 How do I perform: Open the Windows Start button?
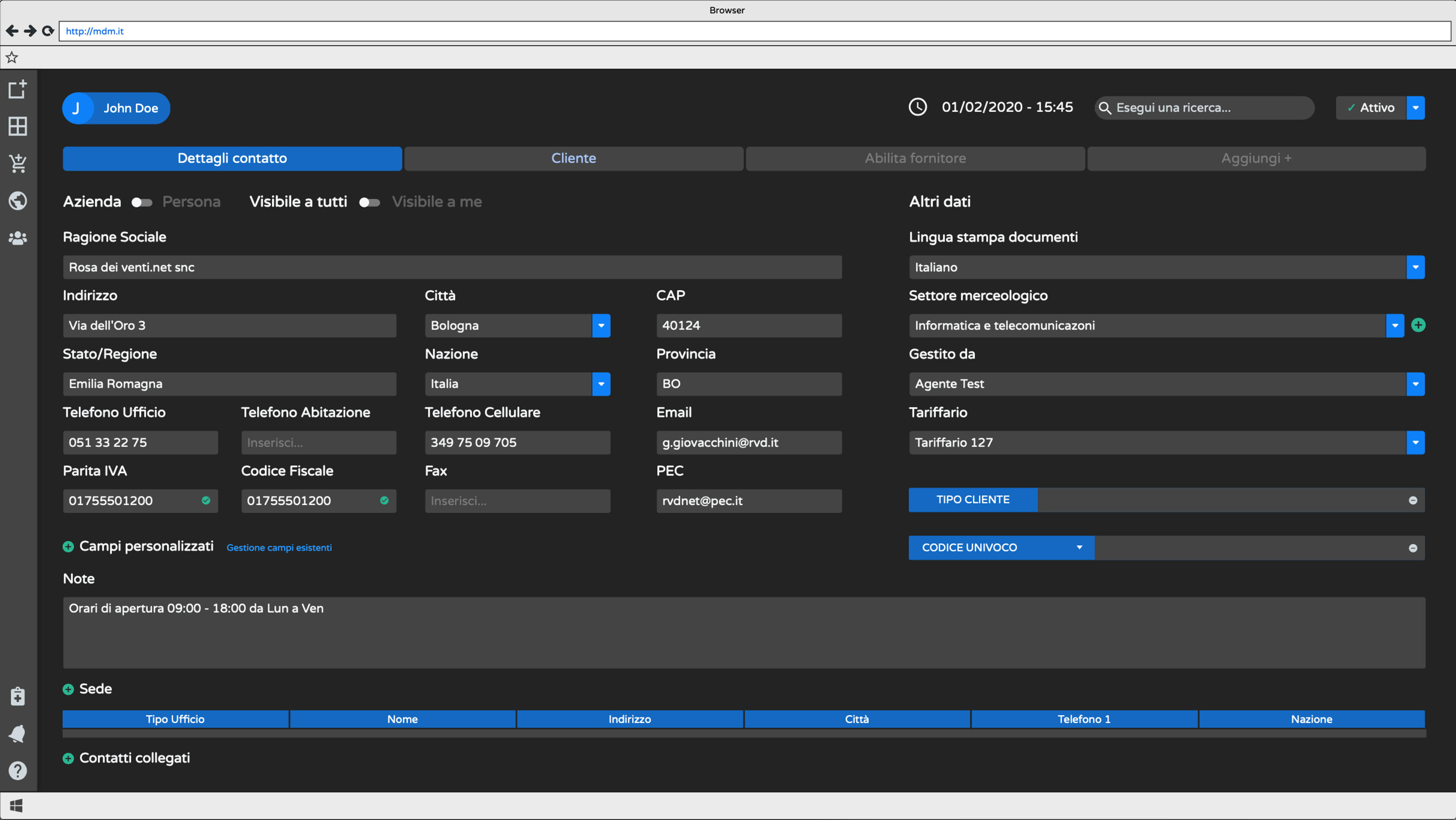pos(16,806)
